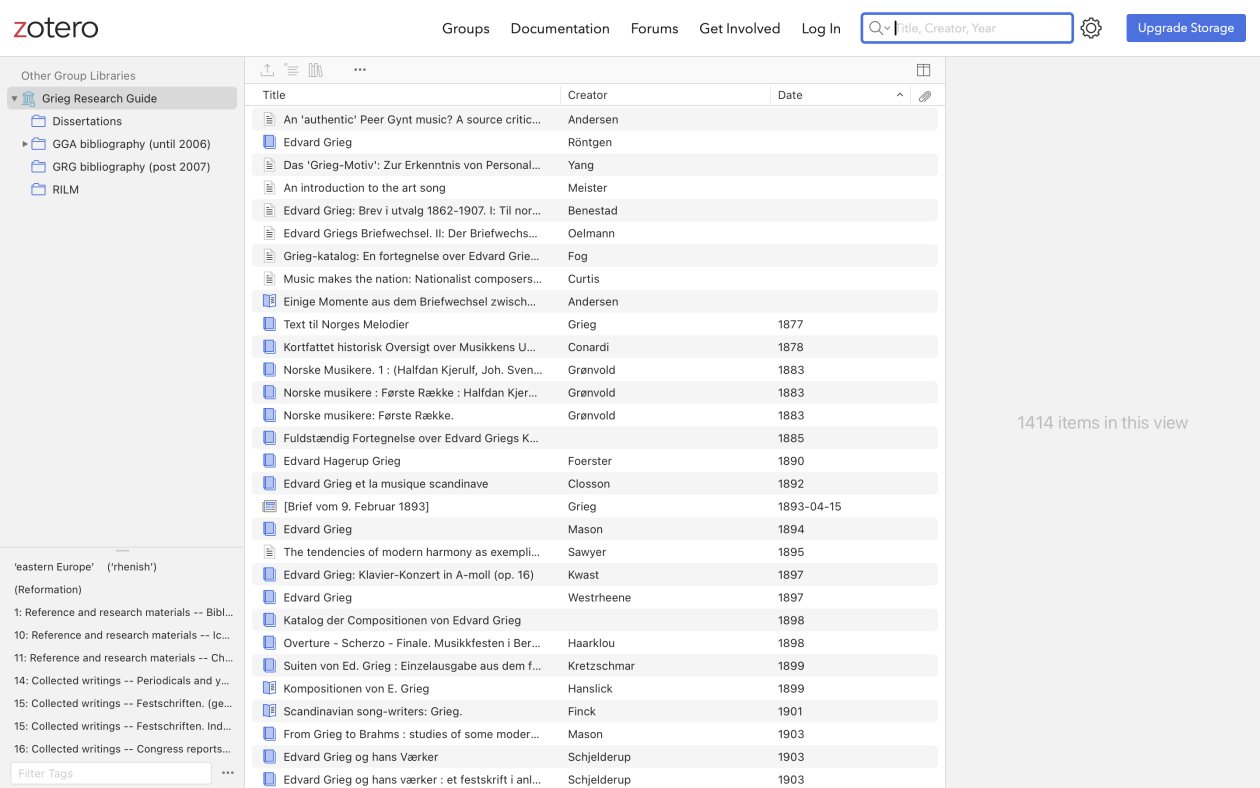This screenshot has height=788, width=1260.
Task: Open the column selector icon
Action: pos(923,70)
